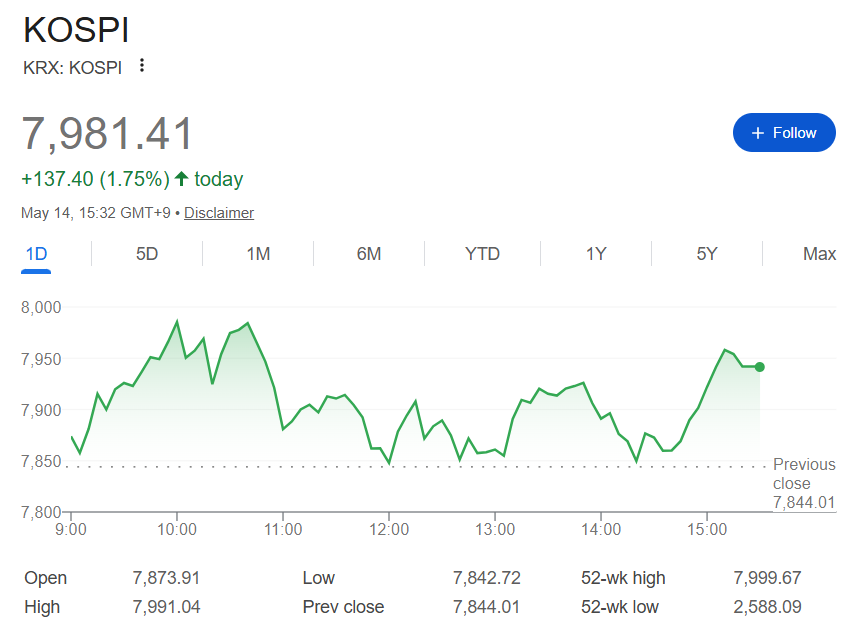Switch to the 5D time range tab
The width and height of the screenshot is (856, 628).
pyautogui.click(x=147, y=254)
